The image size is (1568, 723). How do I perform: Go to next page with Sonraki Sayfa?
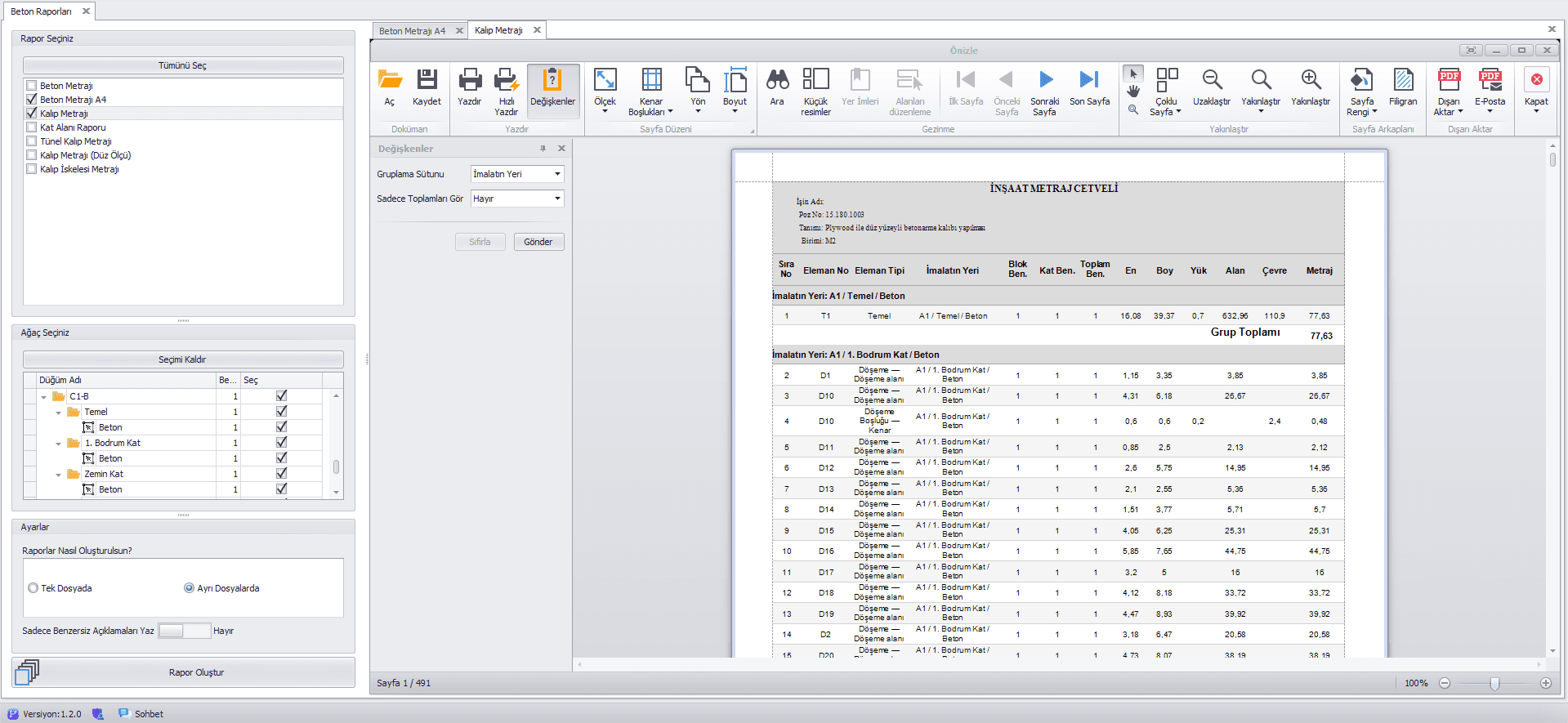click(x=1045, y=91)
